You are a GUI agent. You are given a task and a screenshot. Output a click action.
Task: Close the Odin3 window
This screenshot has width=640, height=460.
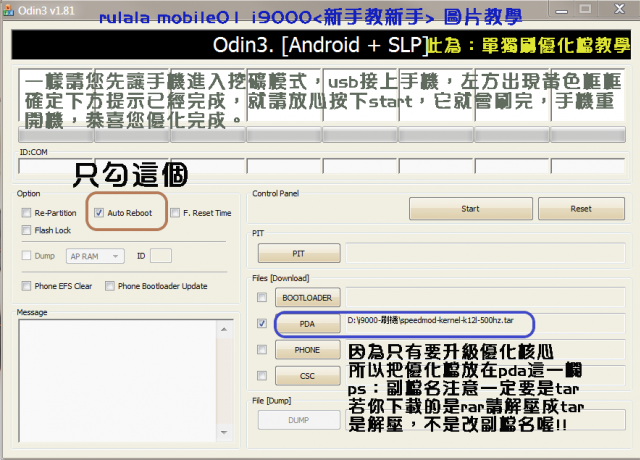(619, 9)
